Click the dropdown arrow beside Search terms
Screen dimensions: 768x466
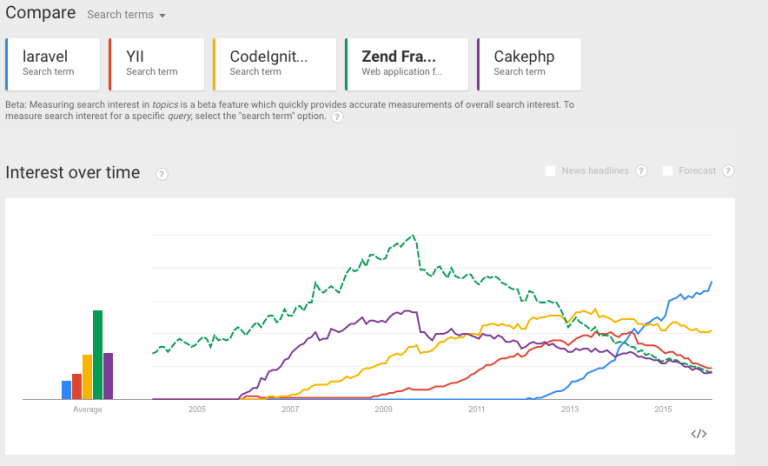(162, 16)
